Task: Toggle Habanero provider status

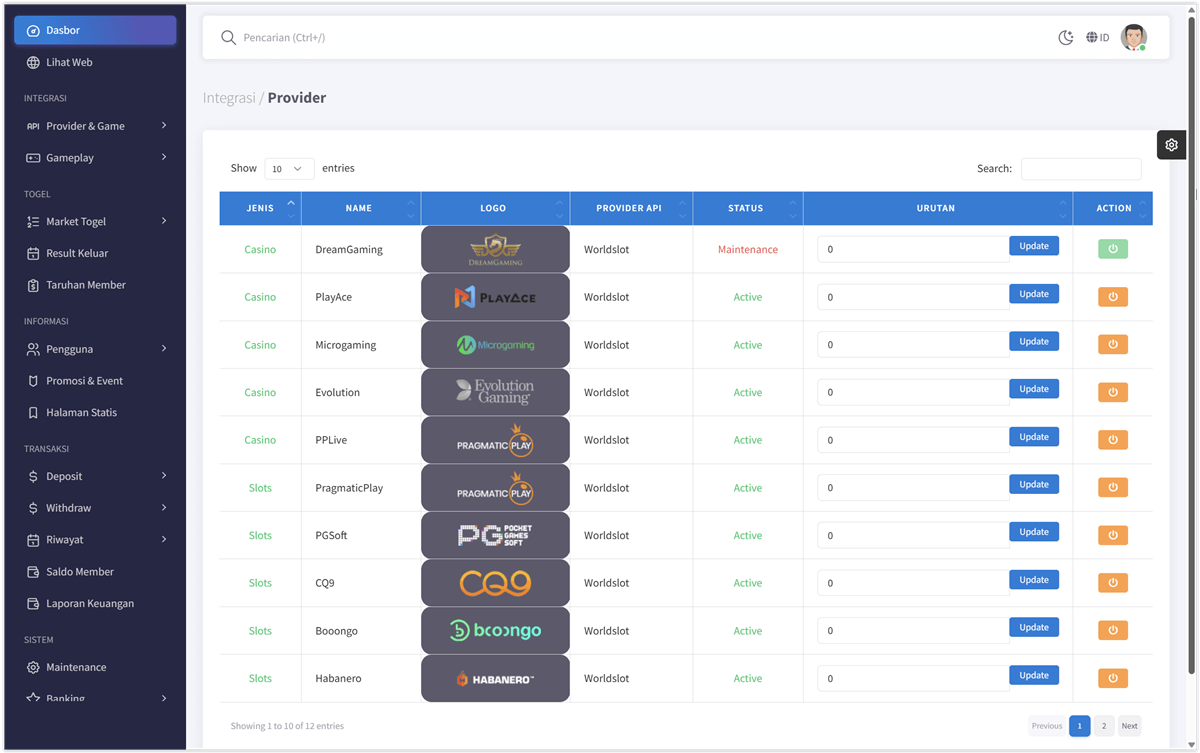Action: [1113, 677]
